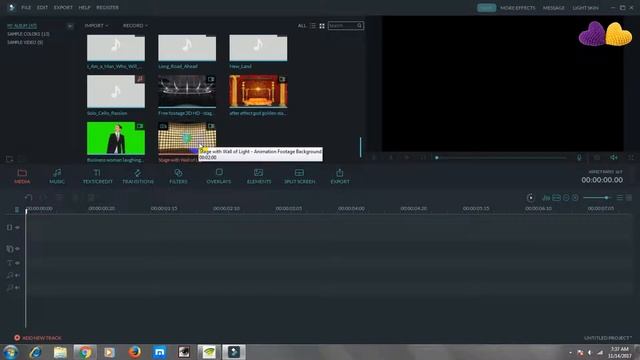Click the preview volume speaker icon
Screen dimensions: 640x360
pos(613,158)
